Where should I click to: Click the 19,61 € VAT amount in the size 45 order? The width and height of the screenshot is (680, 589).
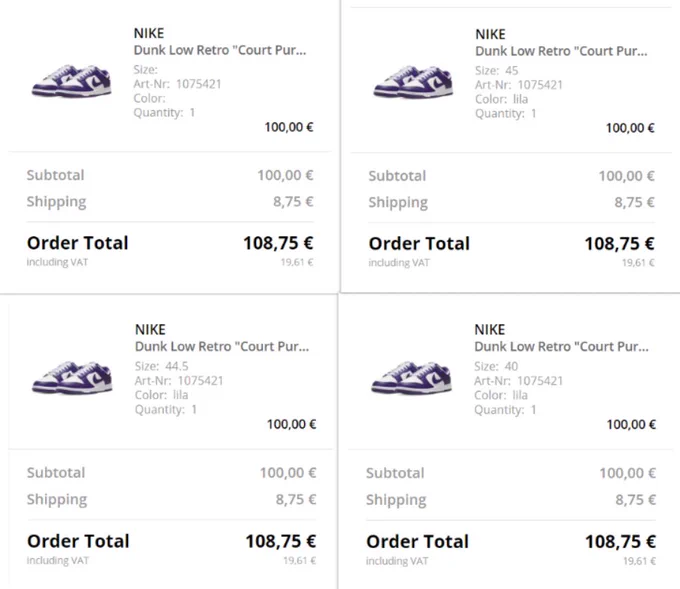638,262
